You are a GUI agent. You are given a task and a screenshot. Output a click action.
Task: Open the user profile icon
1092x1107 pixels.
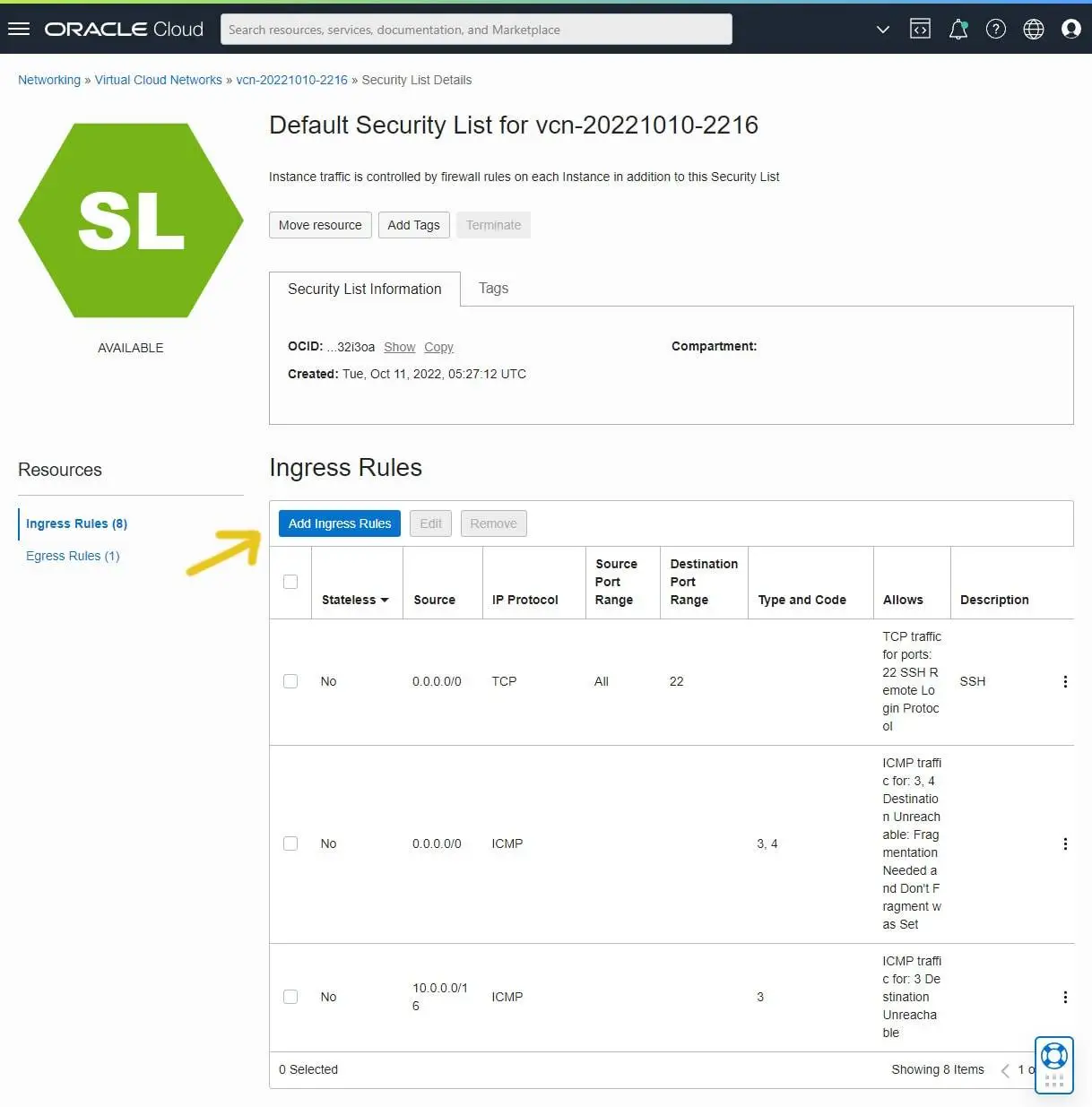pos(1071,30)
